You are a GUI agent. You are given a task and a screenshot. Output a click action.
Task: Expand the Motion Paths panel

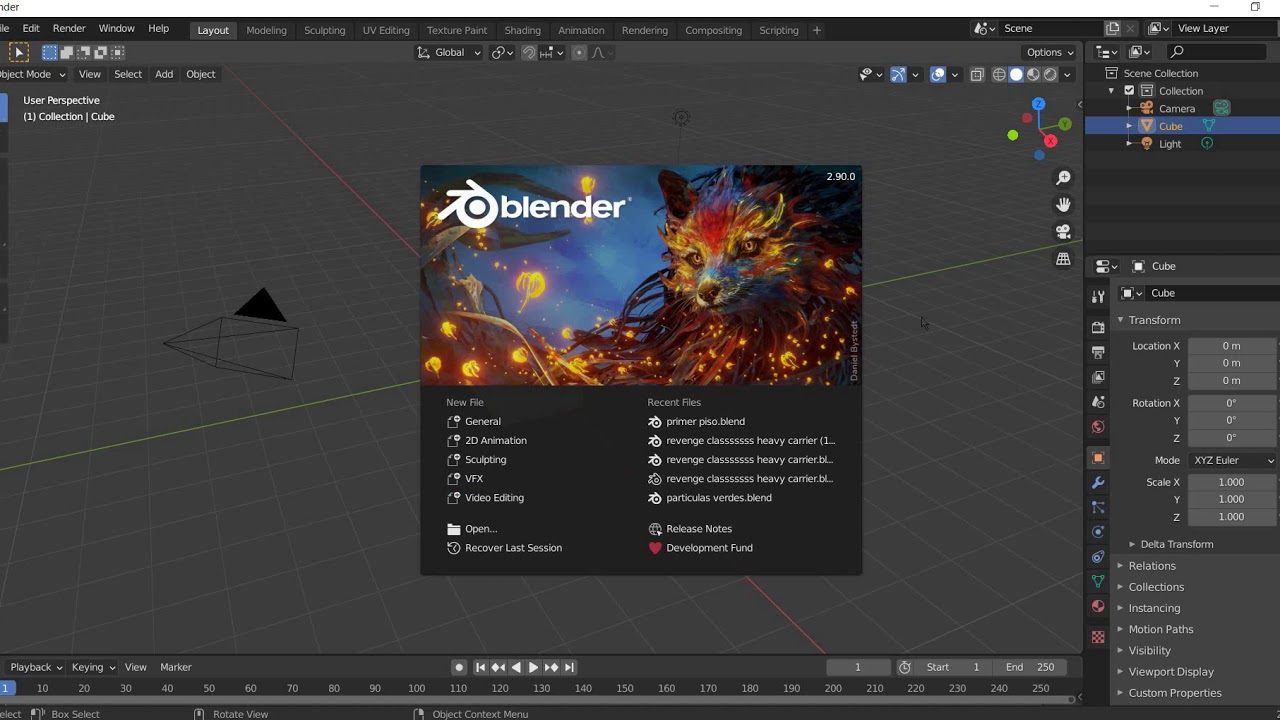(x=1160, y=629)
